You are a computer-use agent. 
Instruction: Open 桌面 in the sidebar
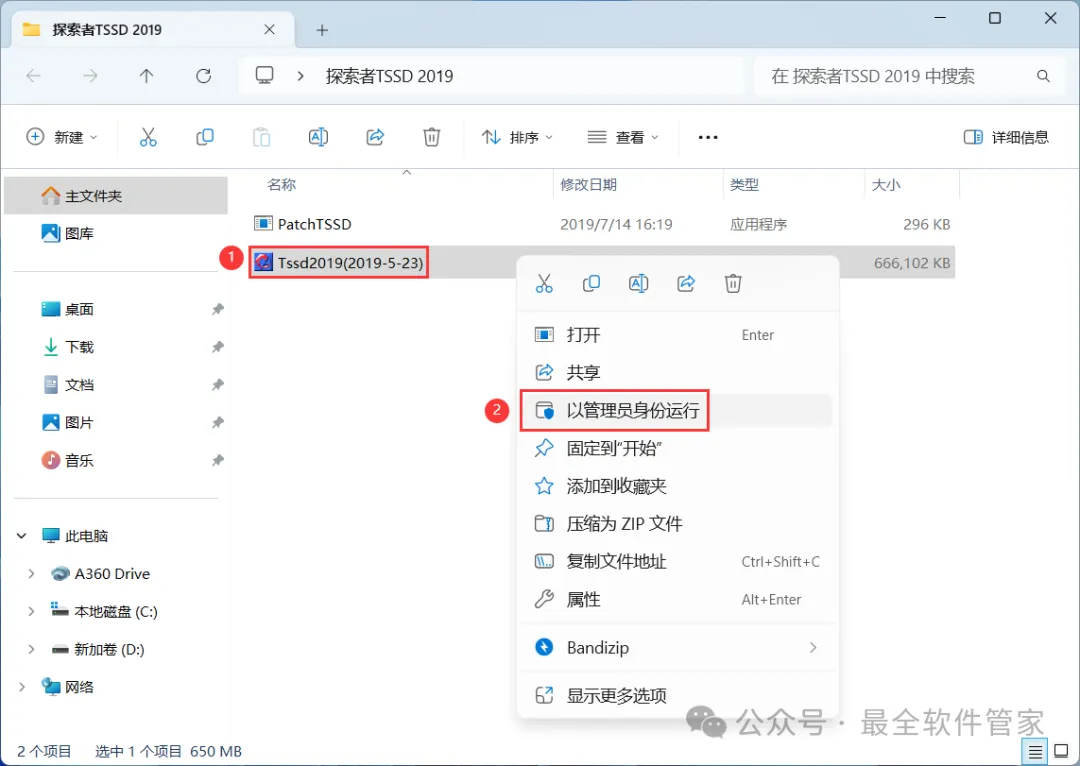116,309
